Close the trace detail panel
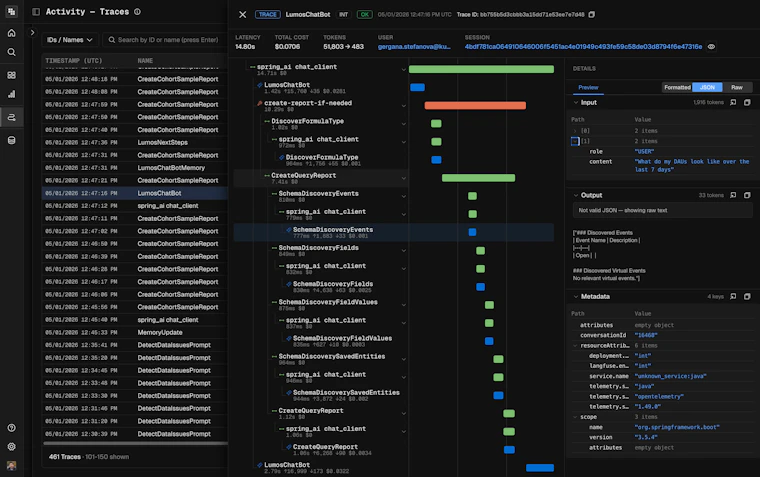 (243, 15)
